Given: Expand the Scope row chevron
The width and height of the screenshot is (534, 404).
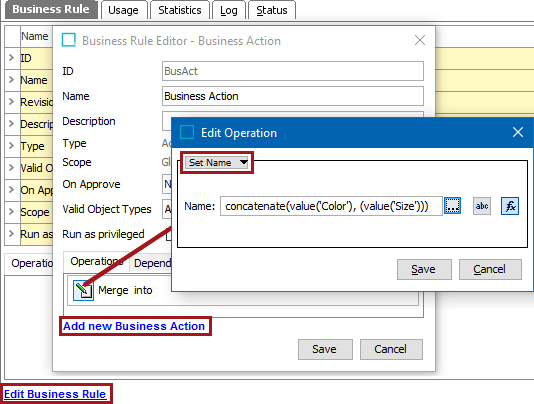Looking at the screenshot, I should coord(12,212).
